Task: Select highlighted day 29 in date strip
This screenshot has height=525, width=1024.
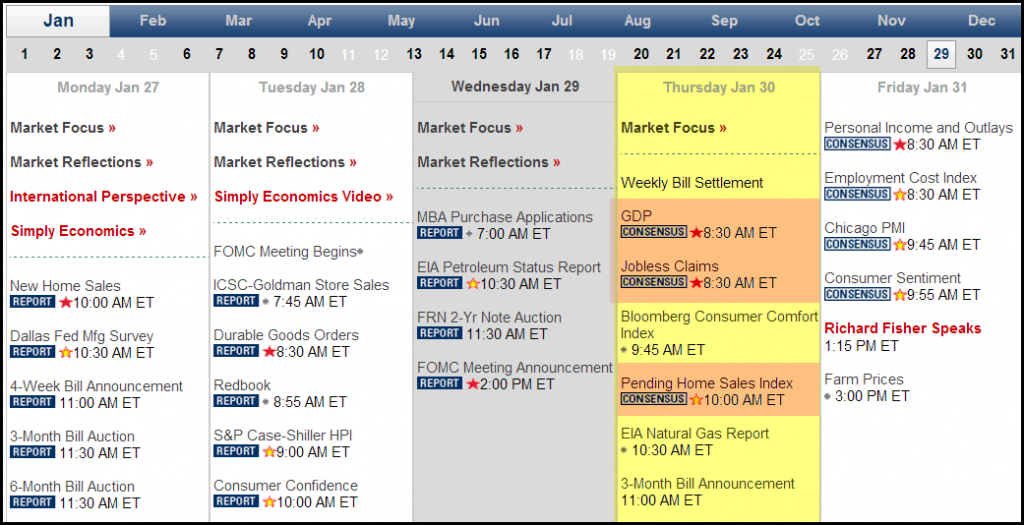Action: (x=941, y=54)
